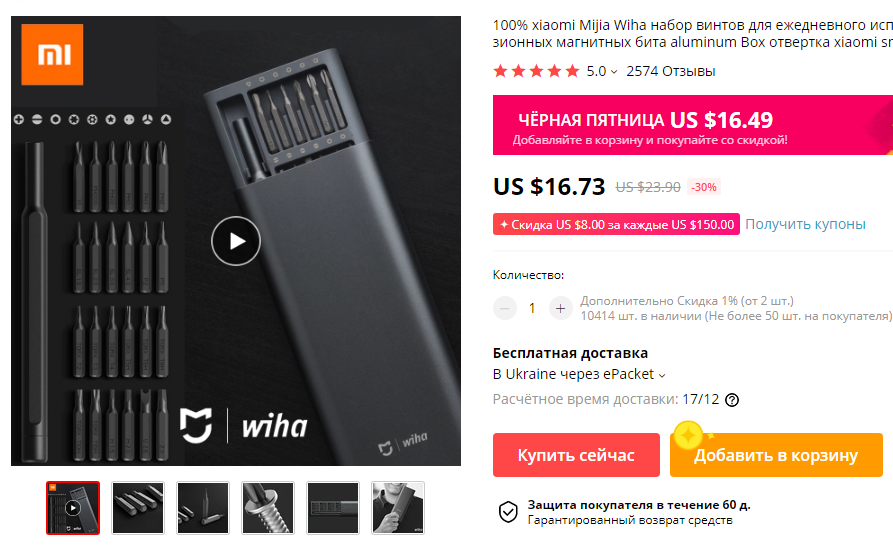
Task: Open delivery time help question mark
Action: [x=732, y=400]
